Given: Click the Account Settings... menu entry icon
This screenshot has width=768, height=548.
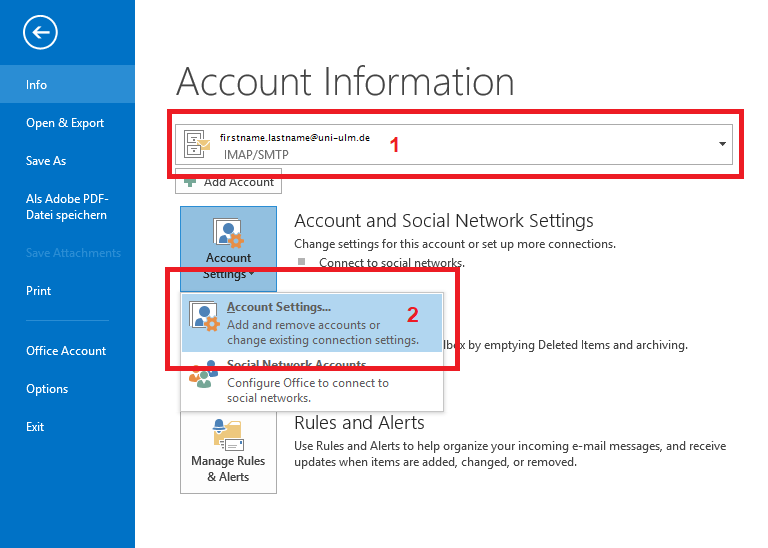Looking at the screenshot, I should click(204, 316).
